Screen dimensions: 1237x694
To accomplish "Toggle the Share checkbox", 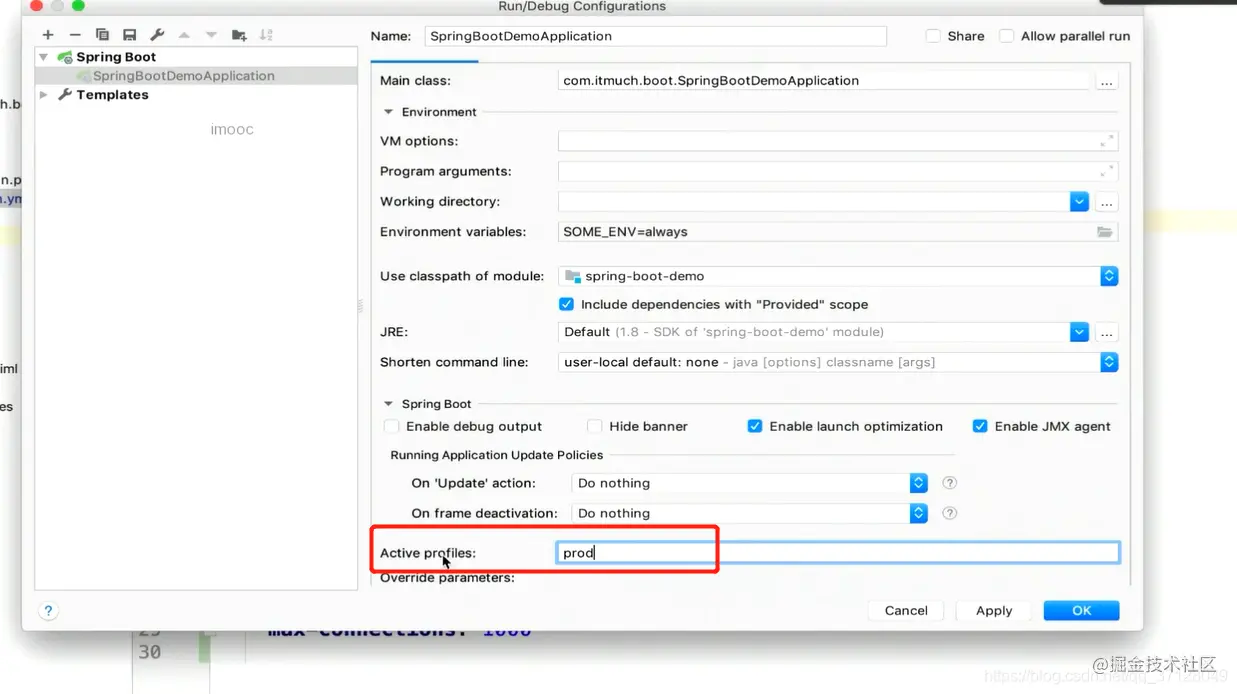I will click(x=933, y=36).
